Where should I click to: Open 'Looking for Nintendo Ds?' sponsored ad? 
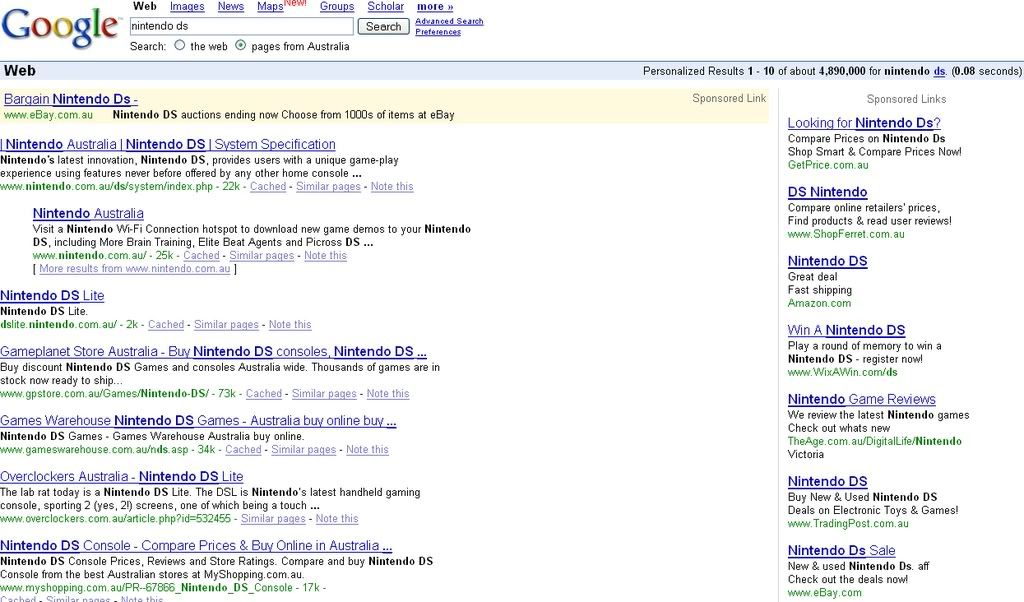tap(864, 123)
